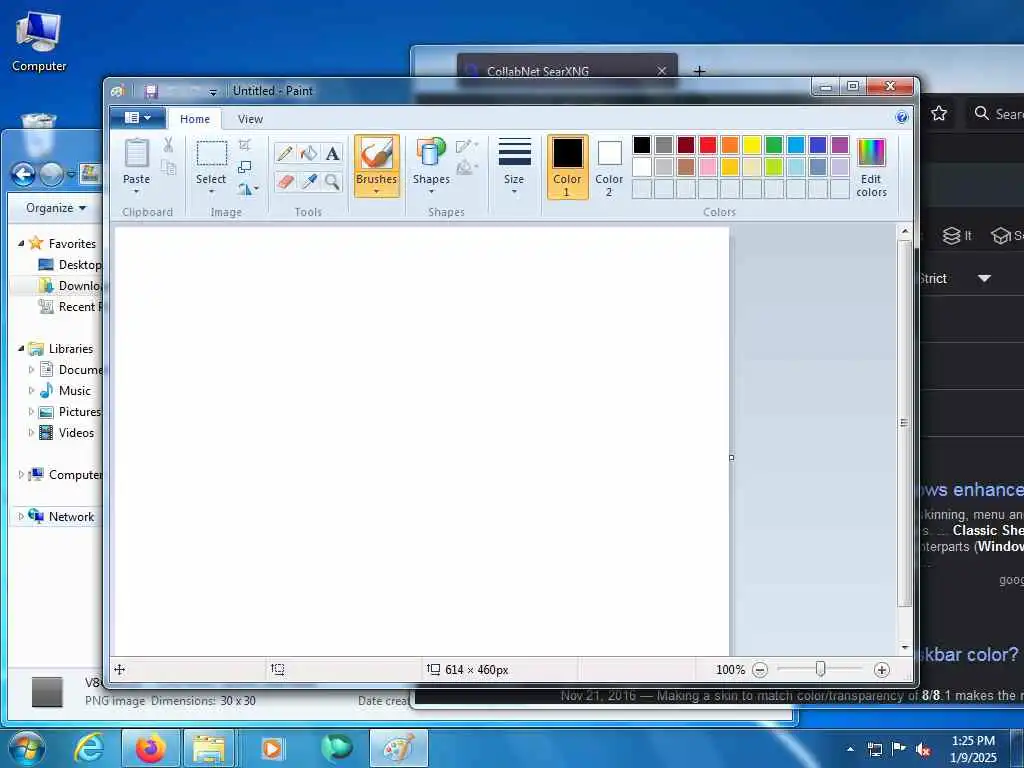Show hidden tray icons arrow
Image resolution: width=1024 pixels, height=768 pixels.
coord(850,749)
